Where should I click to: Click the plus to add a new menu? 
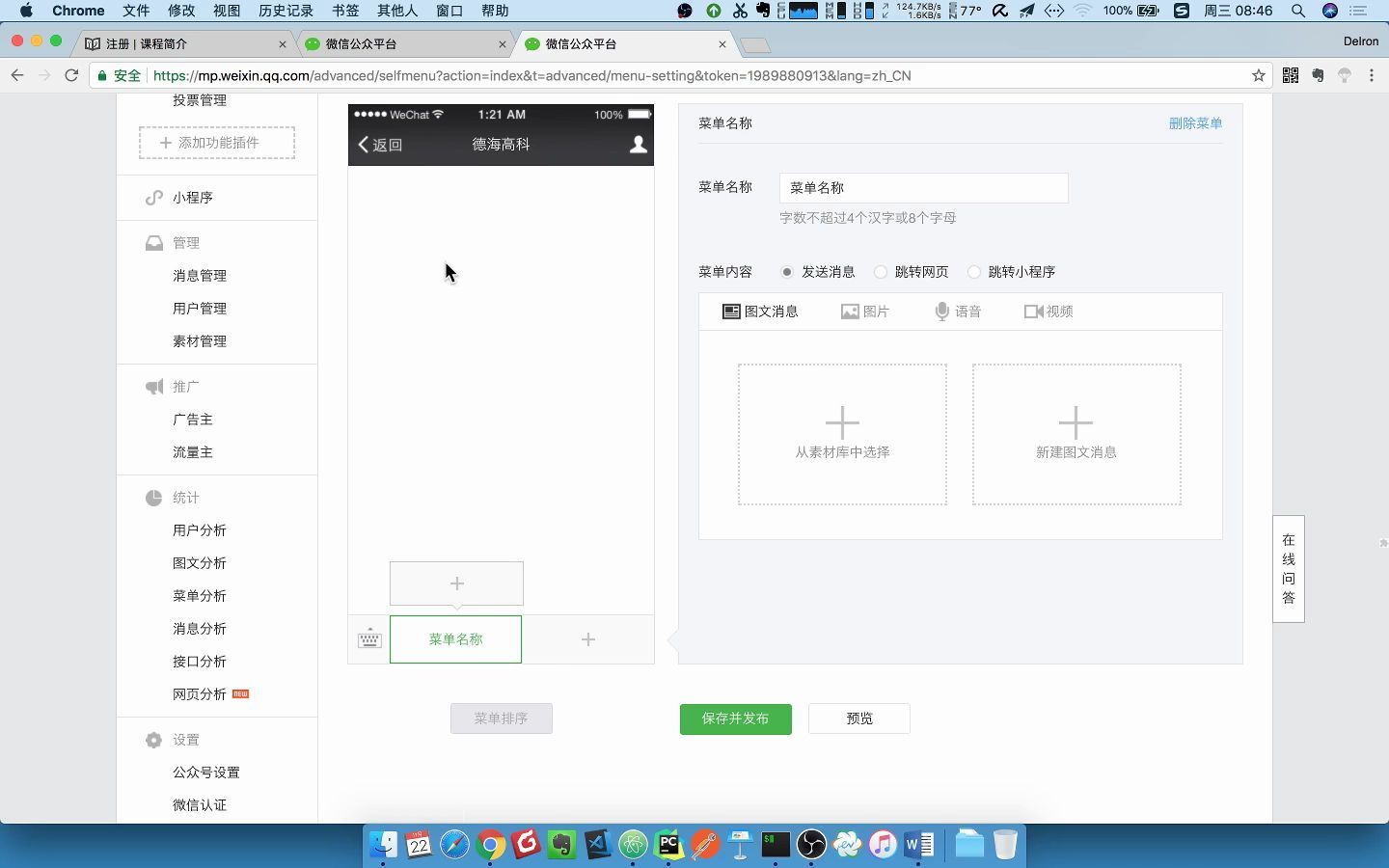(587, 639)
